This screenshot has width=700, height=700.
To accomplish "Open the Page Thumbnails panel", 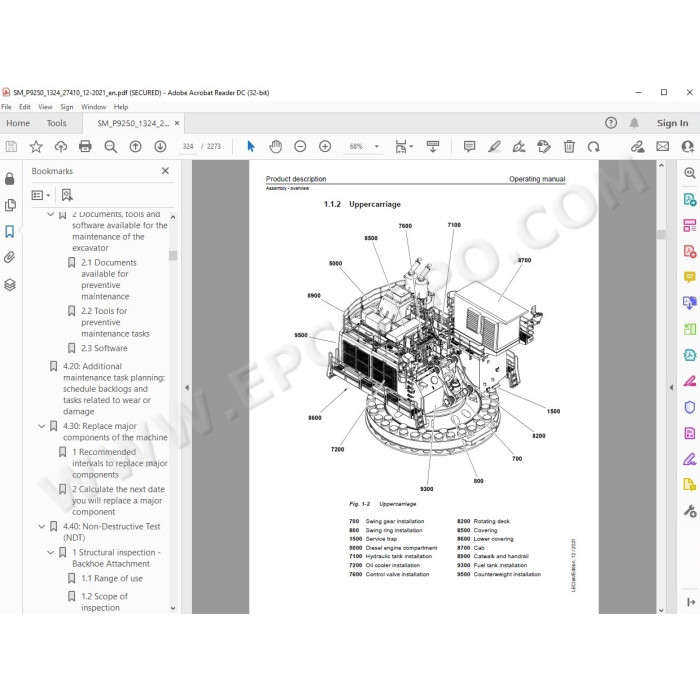I will point(10,205).
